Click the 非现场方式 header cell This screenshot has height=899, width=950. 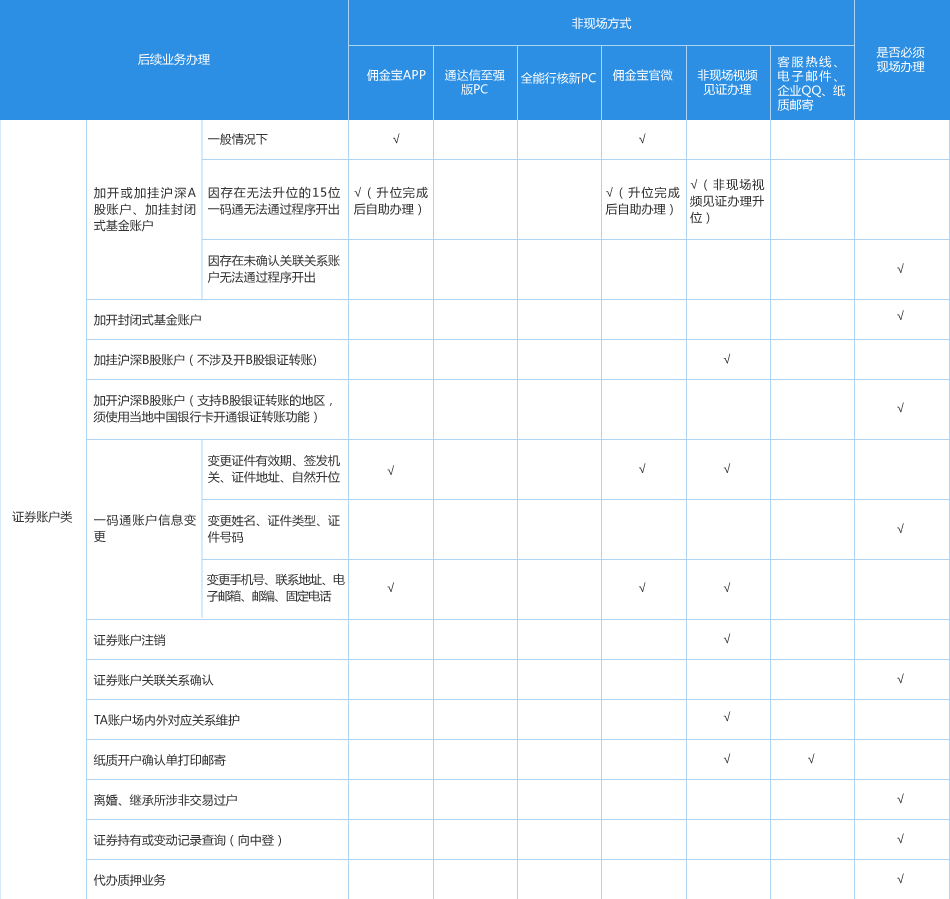[x=601, y=23]
